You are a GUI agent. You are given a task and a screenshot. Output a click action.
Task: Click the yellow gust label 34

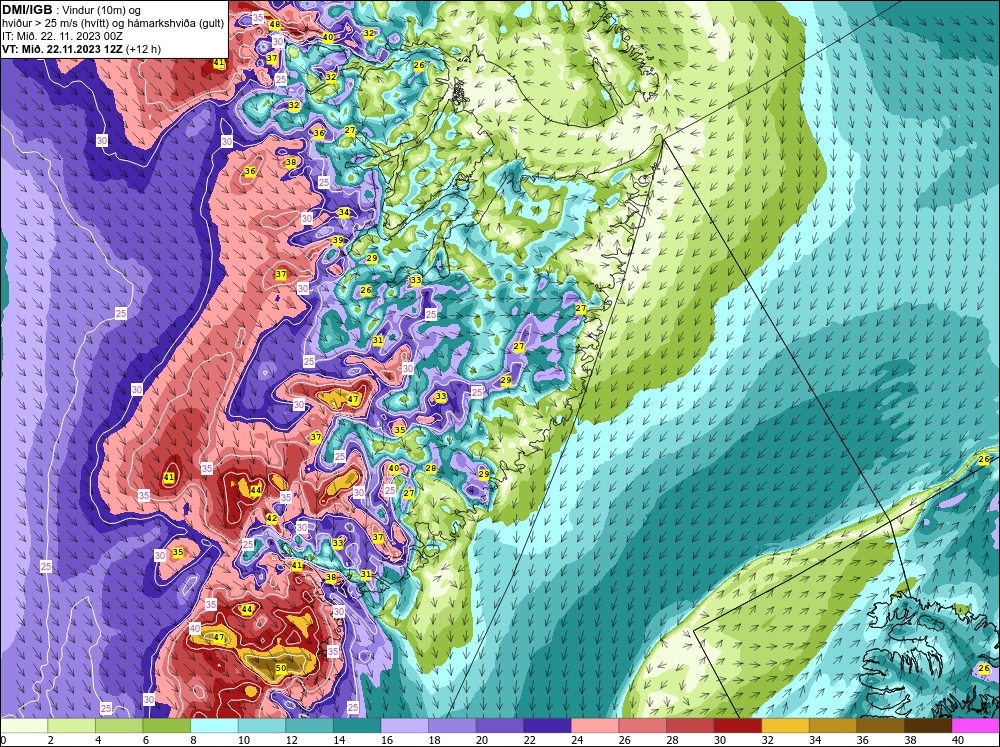pos(344,212)
